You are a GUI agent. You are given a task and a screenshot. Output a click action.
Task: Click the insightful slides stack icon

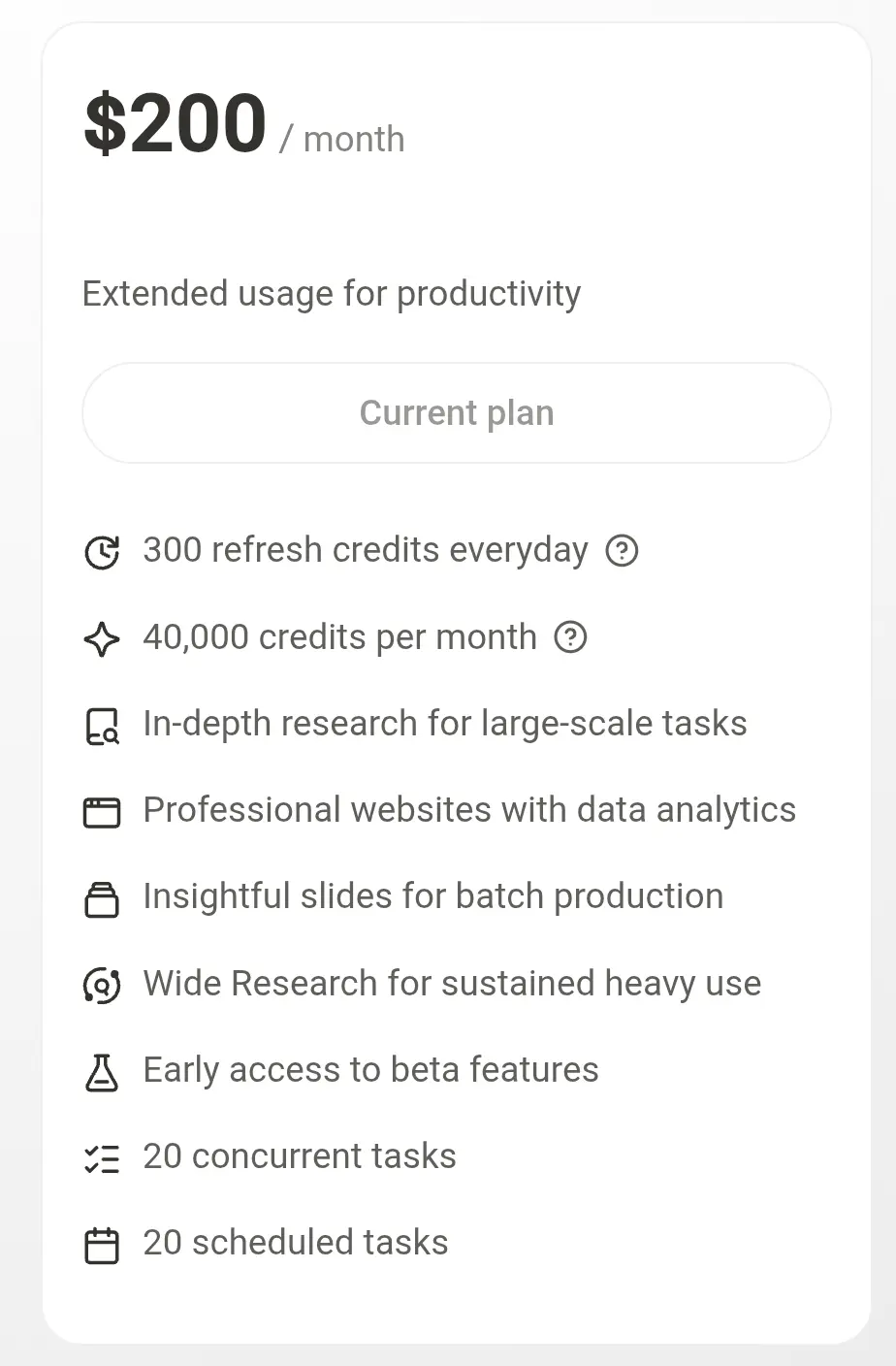pos(102,899)
